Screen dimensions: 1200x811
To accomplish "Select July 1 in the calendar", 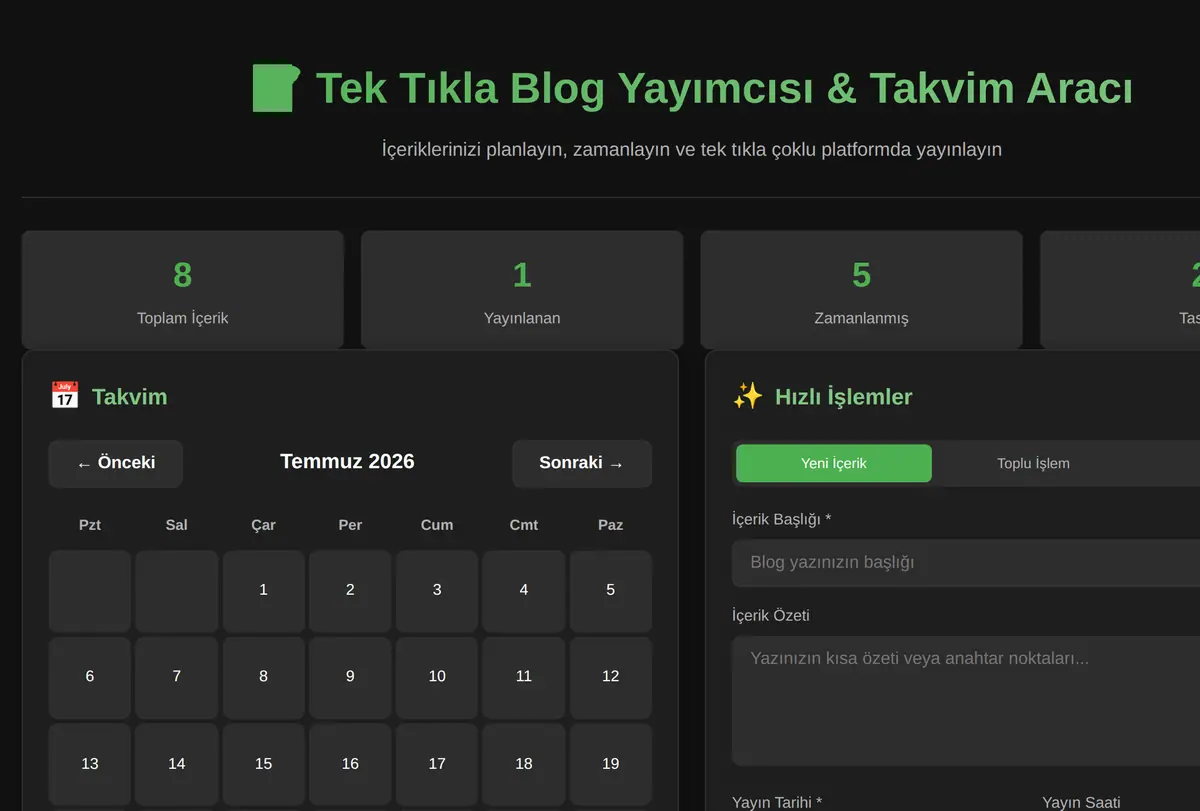I will coord(263,590).
